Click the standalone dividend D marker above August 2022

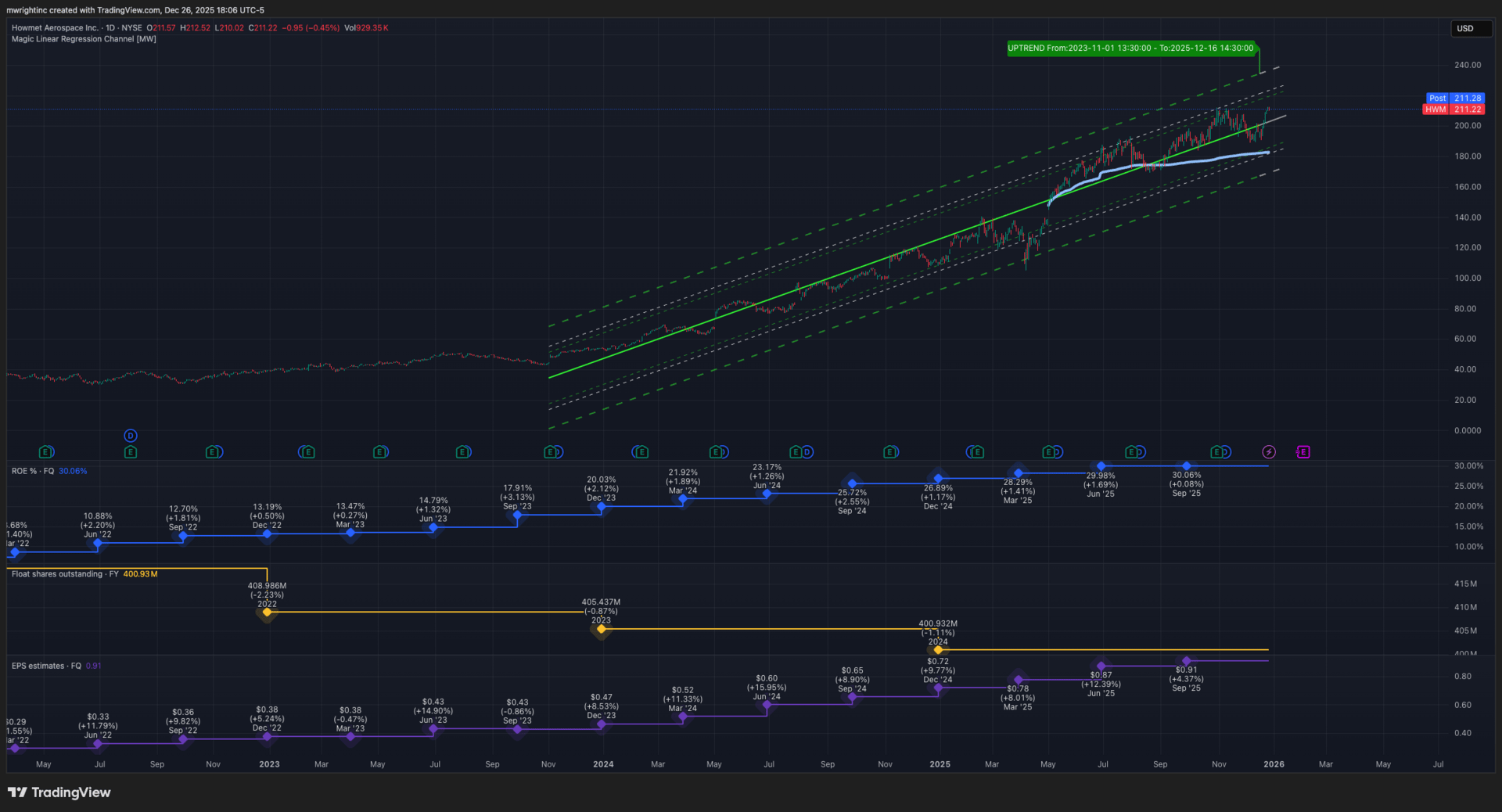click(x=131, y=436)
